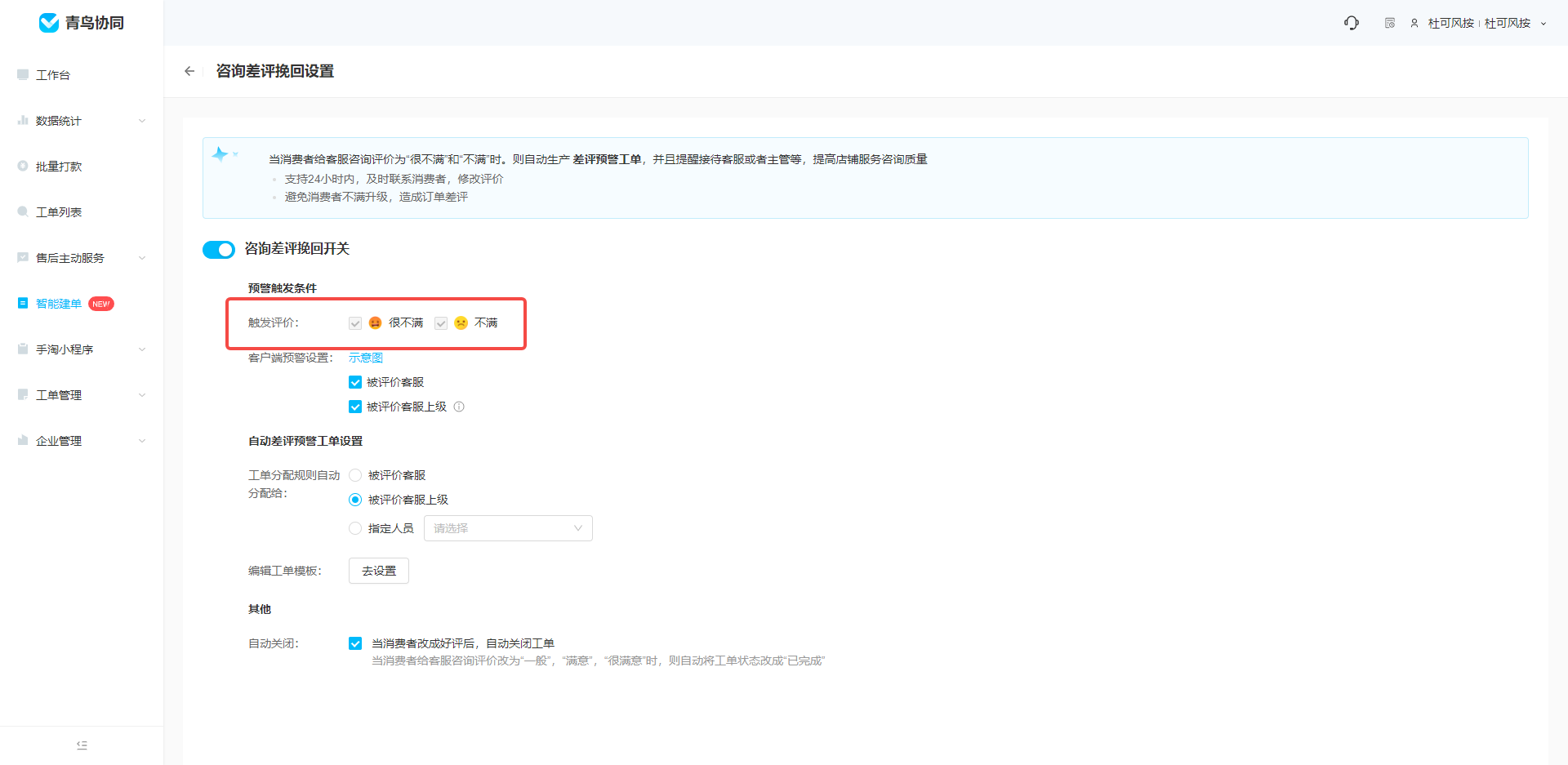Expand the 售后主动服务 menu chevron
This screenshot has width=1568, height=765.
tap(142, 258)
